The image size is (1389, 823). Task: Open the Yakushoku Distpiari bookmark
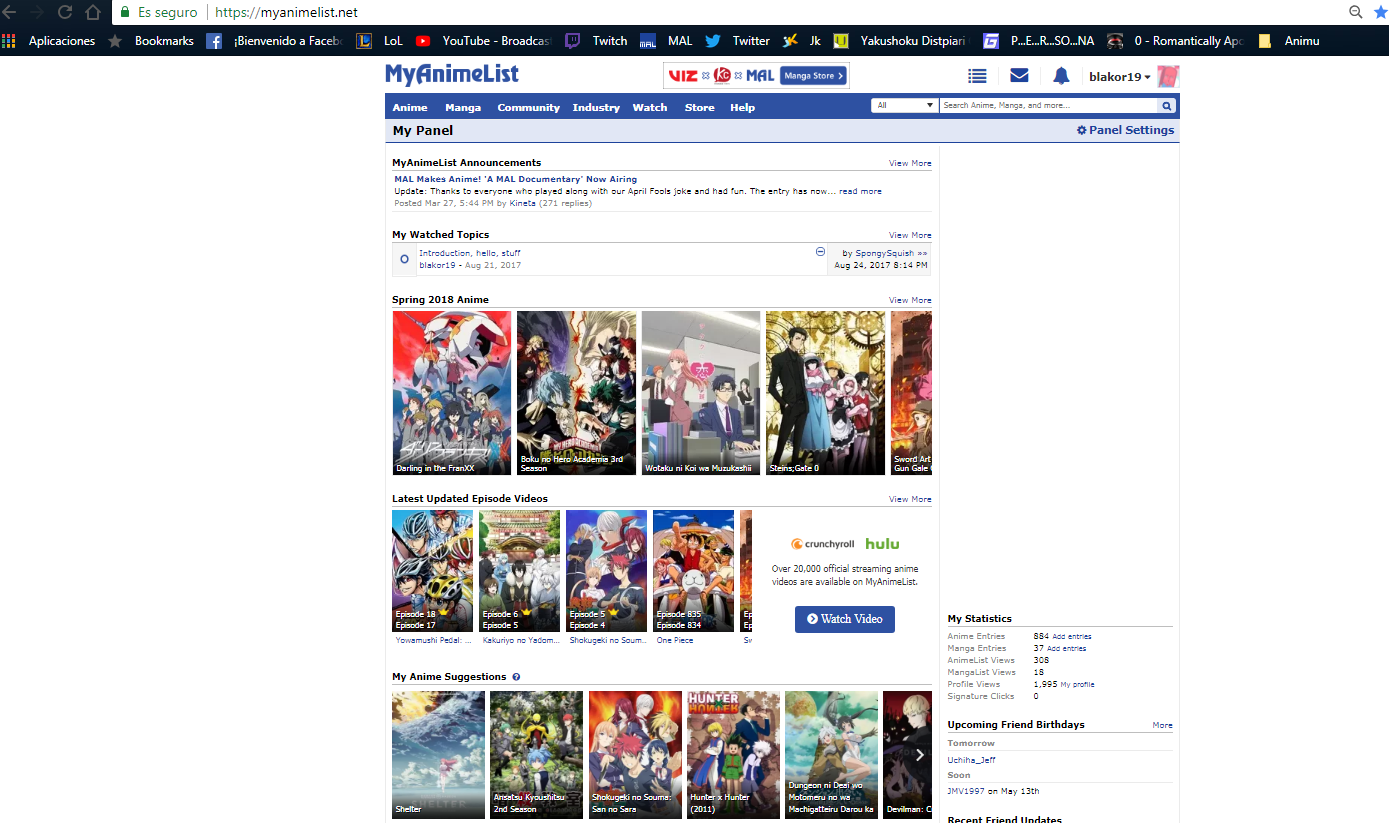point(901,41)
